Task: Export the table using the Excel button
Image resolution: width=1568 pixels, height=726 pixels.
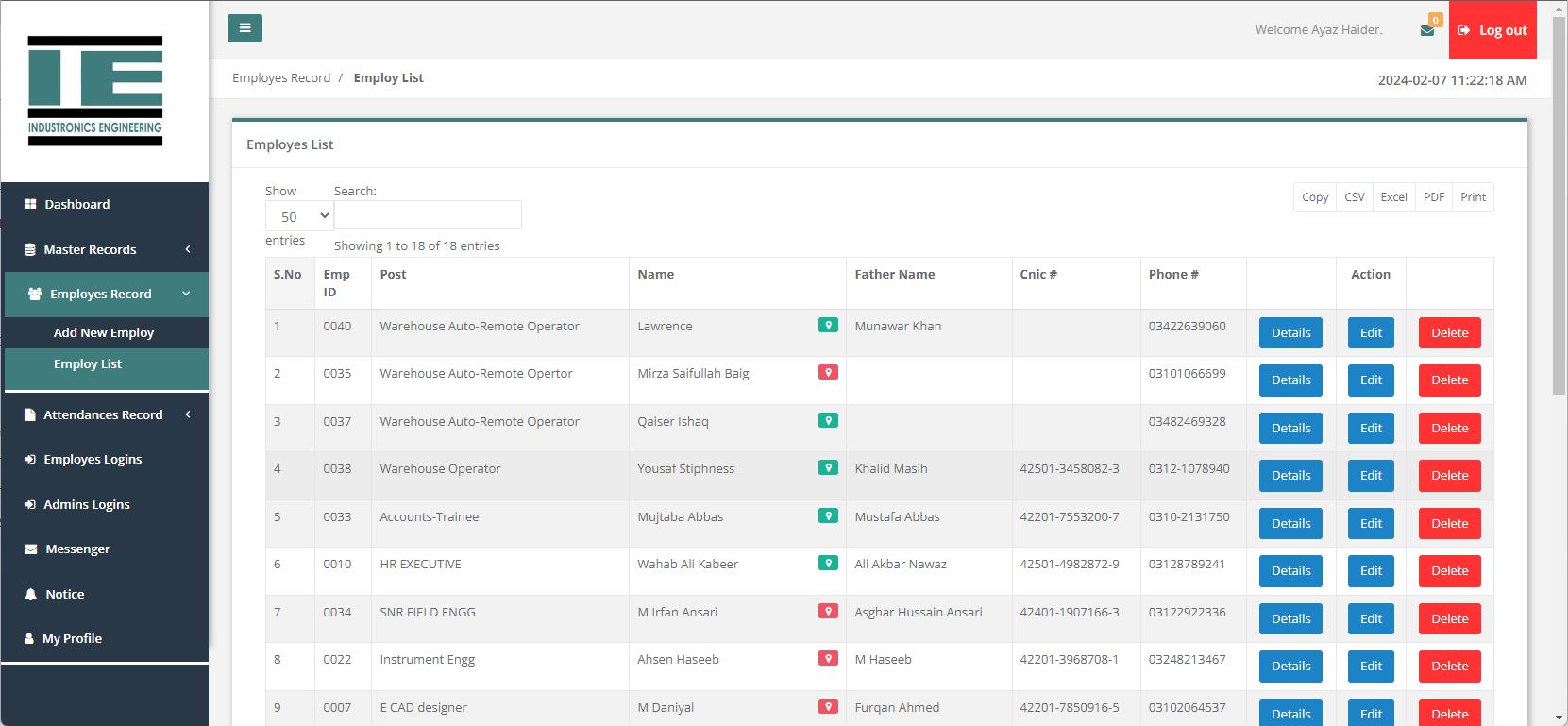Action: [x=1393, y=197]
